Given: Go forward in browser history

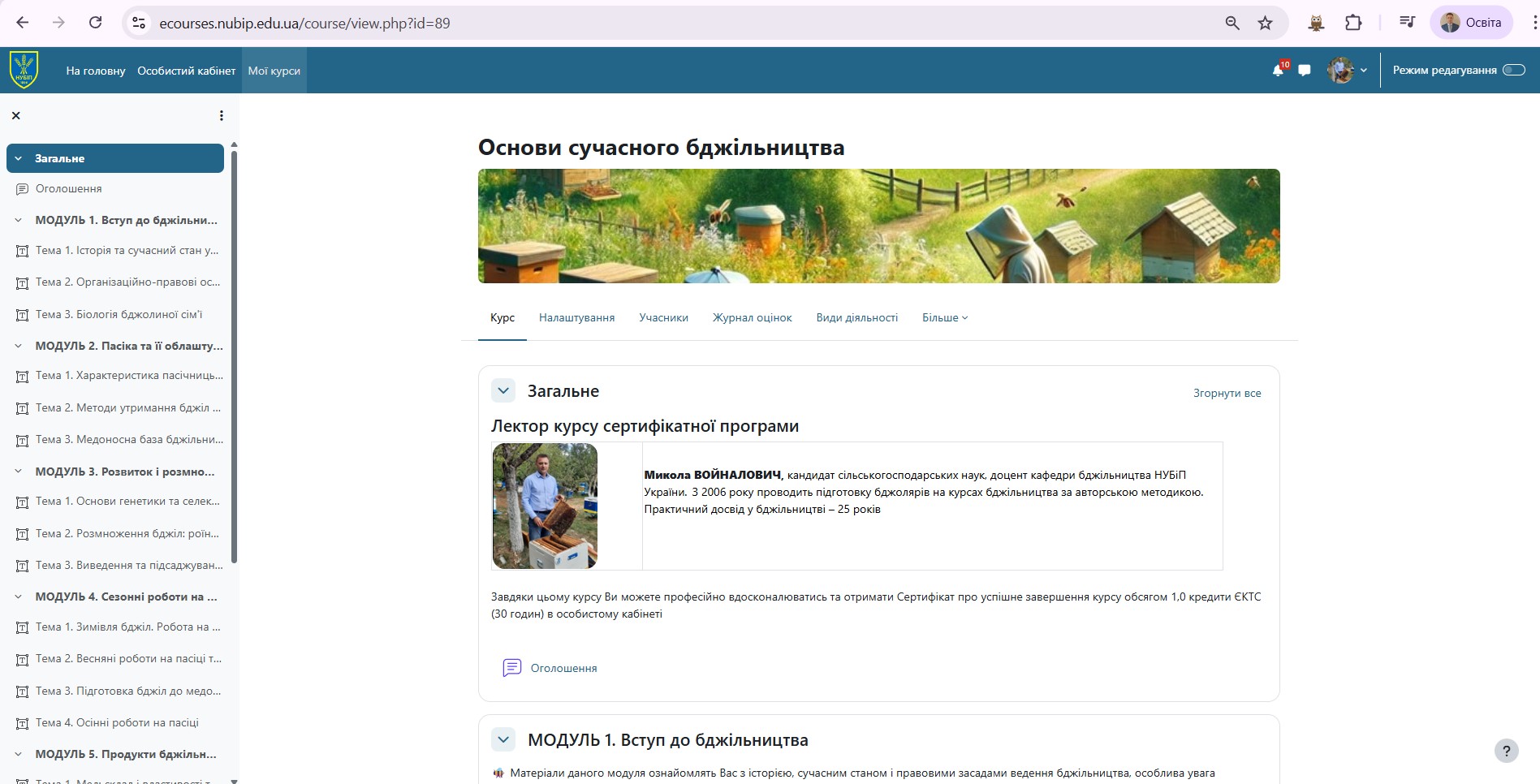Looking at the screenshot, I should coord(58,23).
